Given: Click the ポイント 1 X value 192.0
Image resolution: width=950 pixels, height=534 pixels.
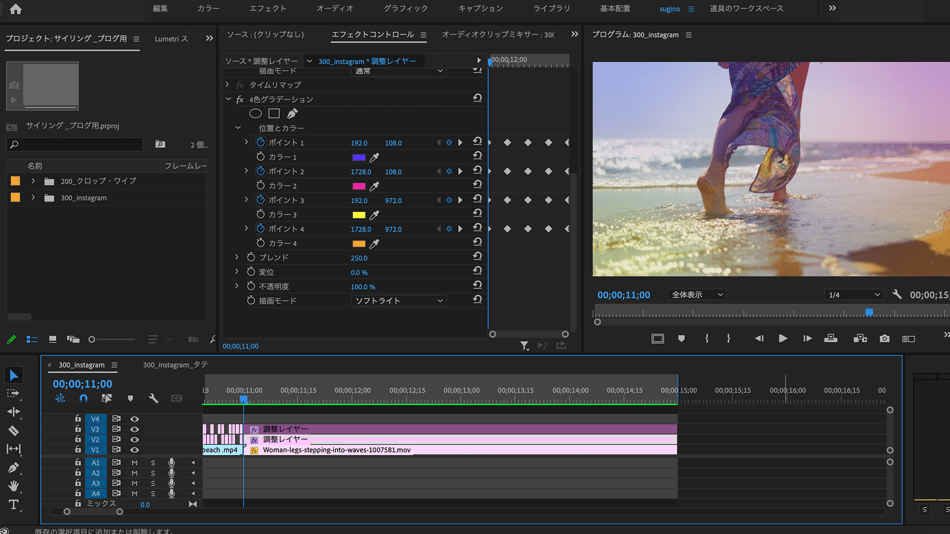Looking at the screenshot, I should 359,143.
